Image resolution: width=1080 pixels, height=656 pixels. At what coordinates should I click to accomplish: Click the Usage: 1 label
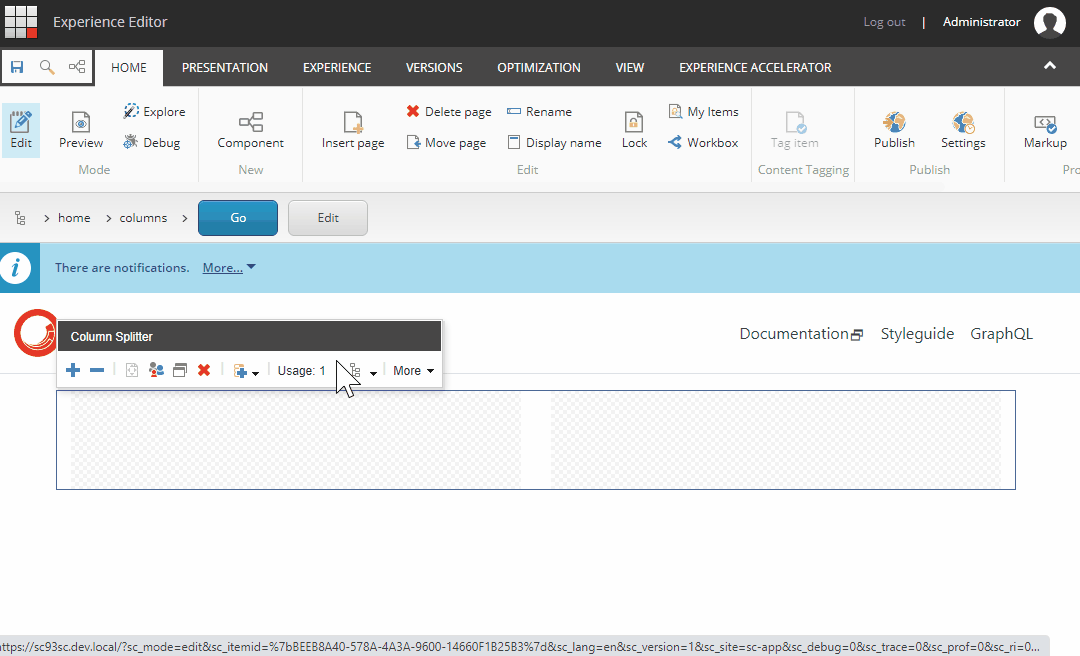301,371
